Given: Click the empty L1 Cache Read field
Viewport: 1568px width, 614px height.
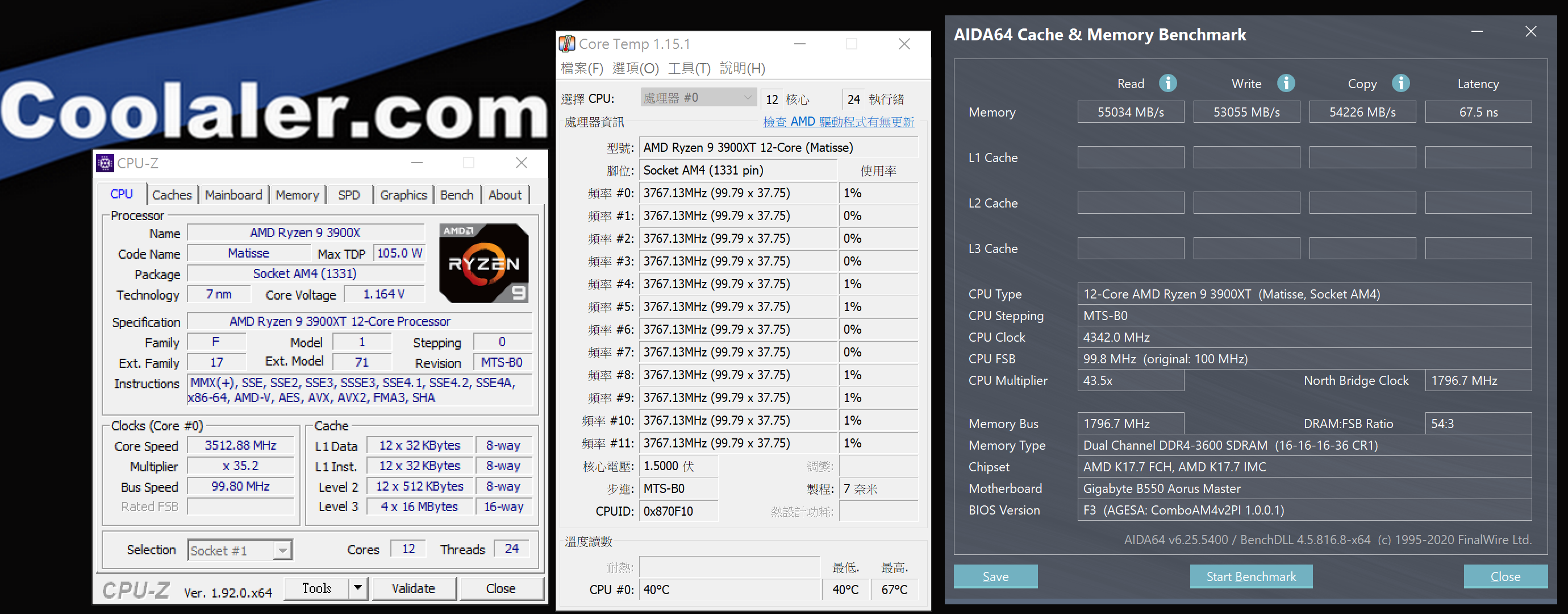Looking at the screenshot, I should tap(1131, 157).
